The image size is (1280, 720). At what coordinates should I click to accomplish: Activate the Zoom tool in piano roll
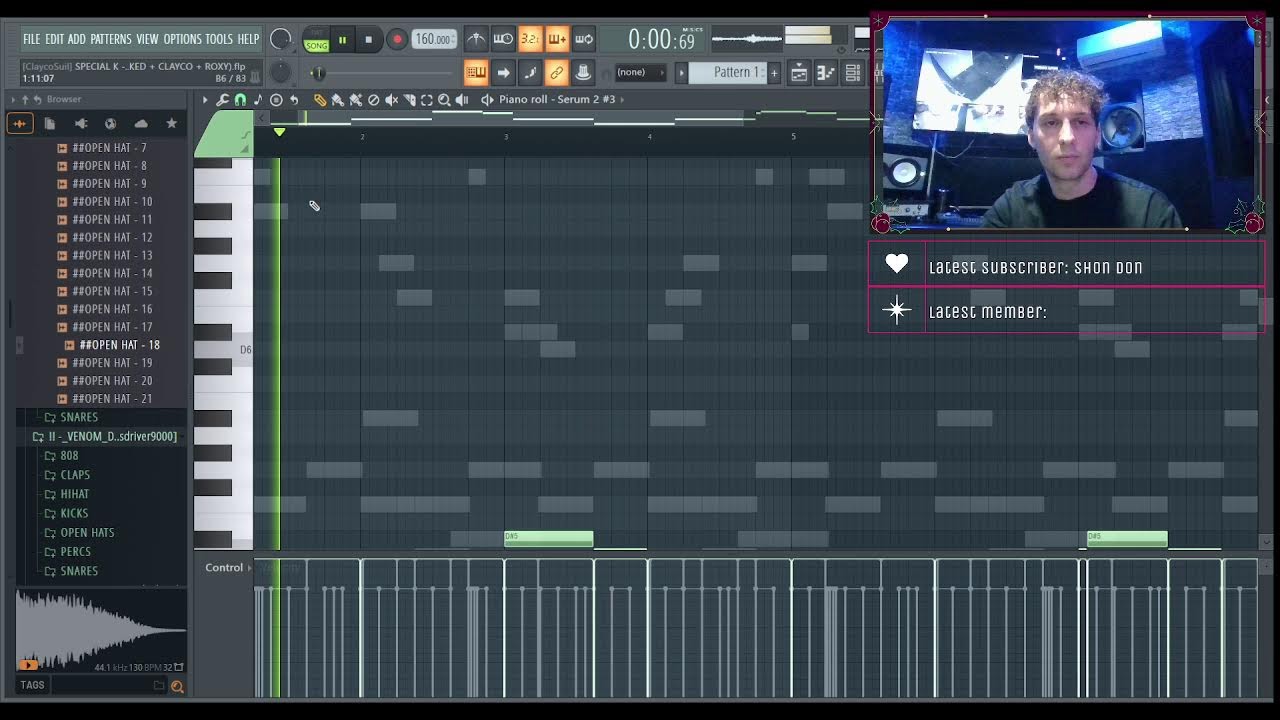(444, 99)
